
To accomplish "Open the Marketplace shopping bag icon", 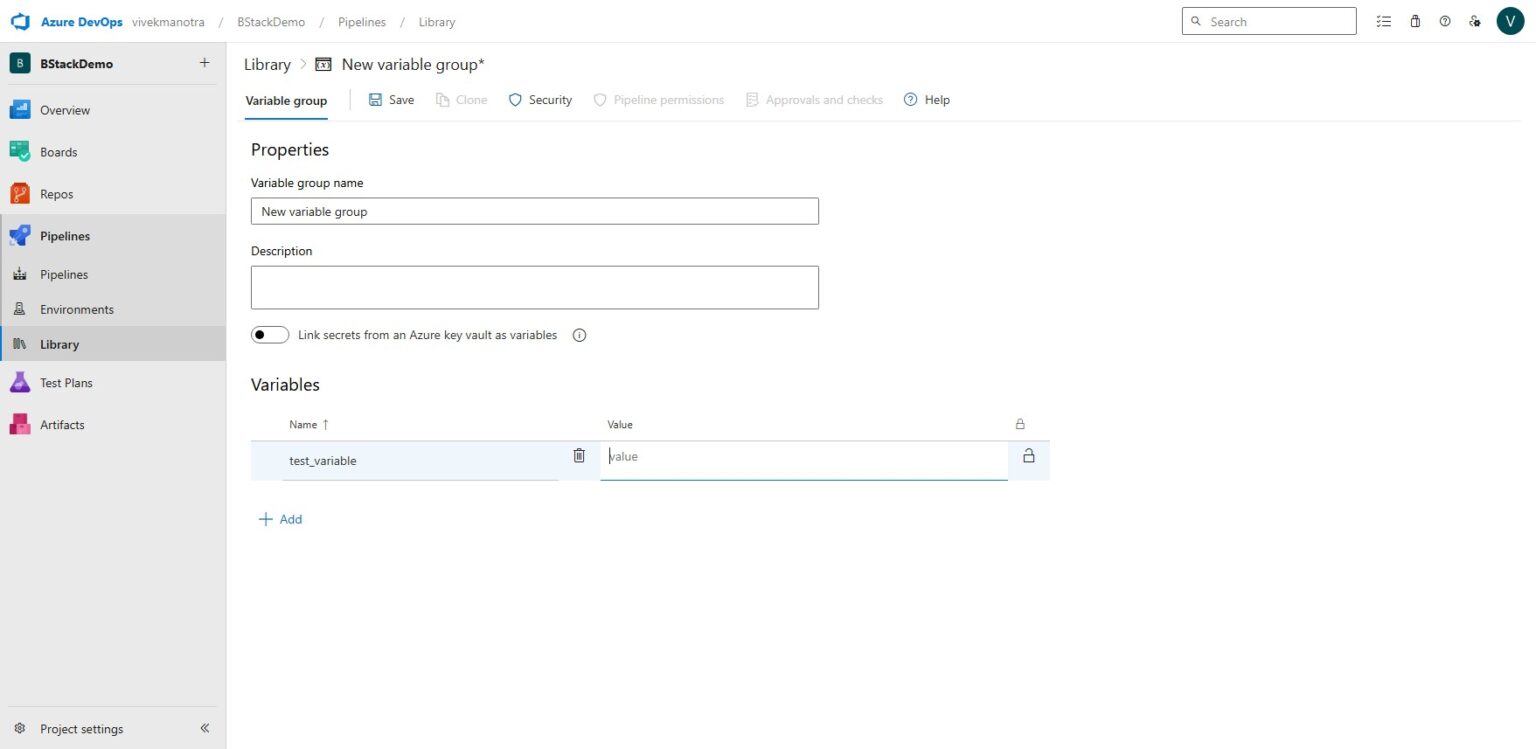I will (x=1415, y=21).
